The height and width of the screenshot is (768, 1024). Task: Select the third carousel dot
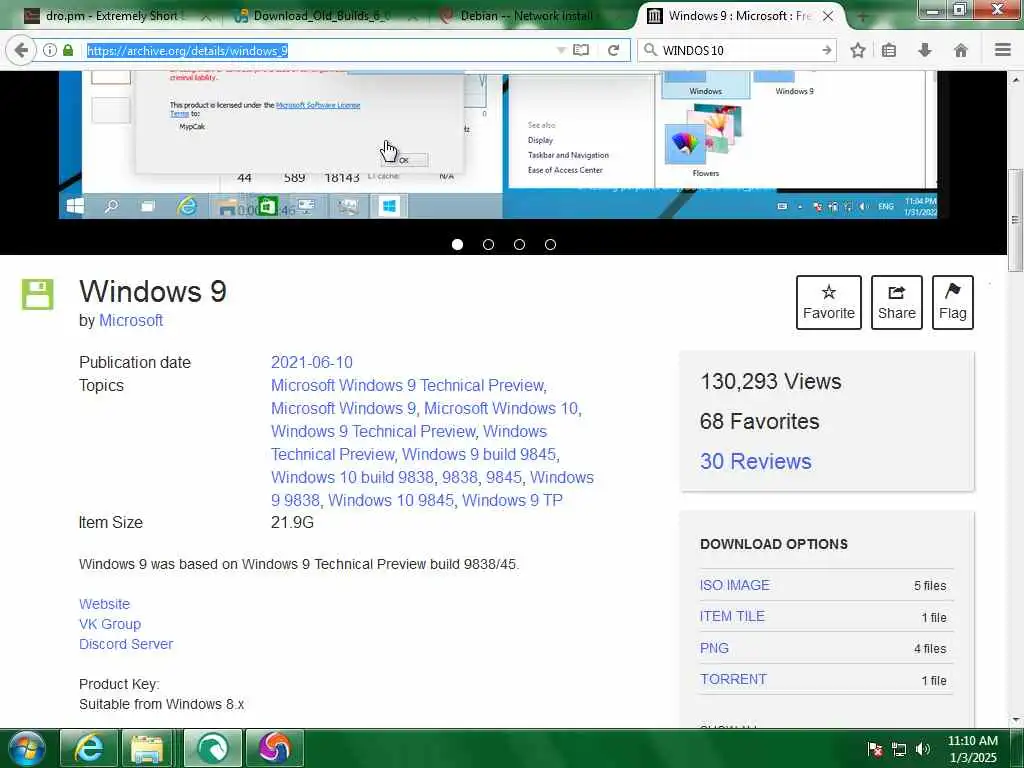pyautogui.click(x=519, y=244)
